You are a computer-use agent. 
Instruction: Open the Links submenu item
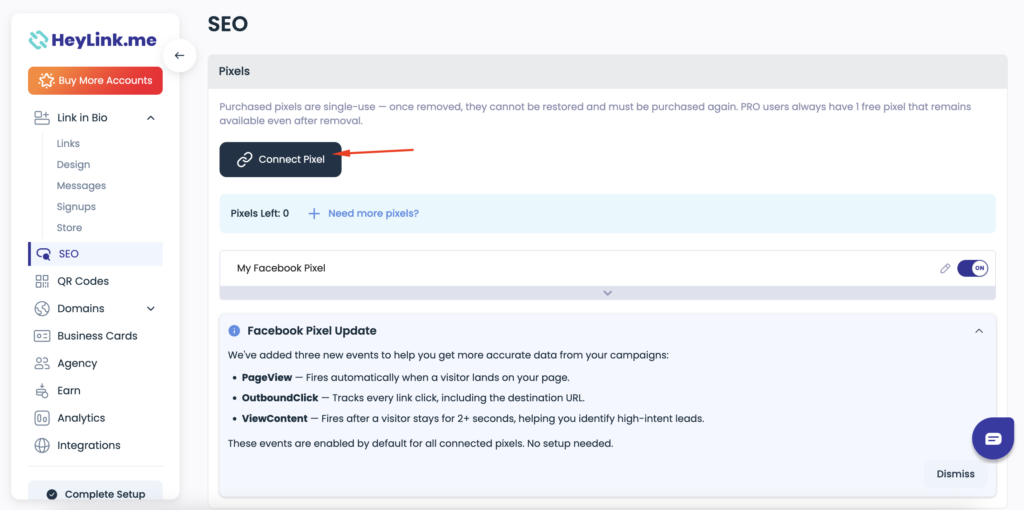68,144
